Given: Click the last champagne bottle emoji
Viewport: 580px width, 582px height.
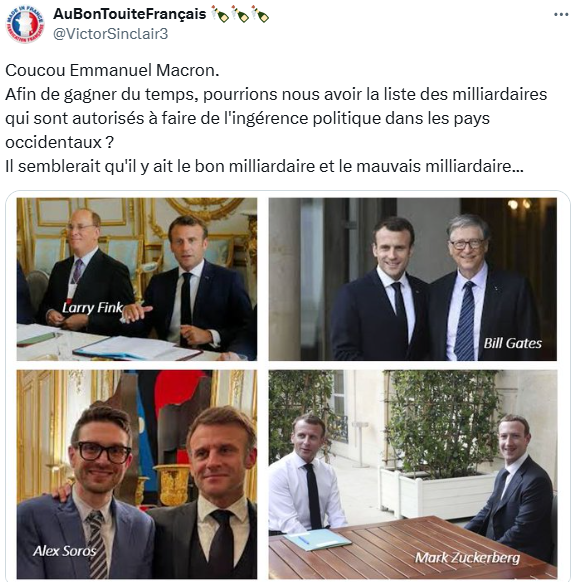Looking at the screenshot, I should (260, 14).
